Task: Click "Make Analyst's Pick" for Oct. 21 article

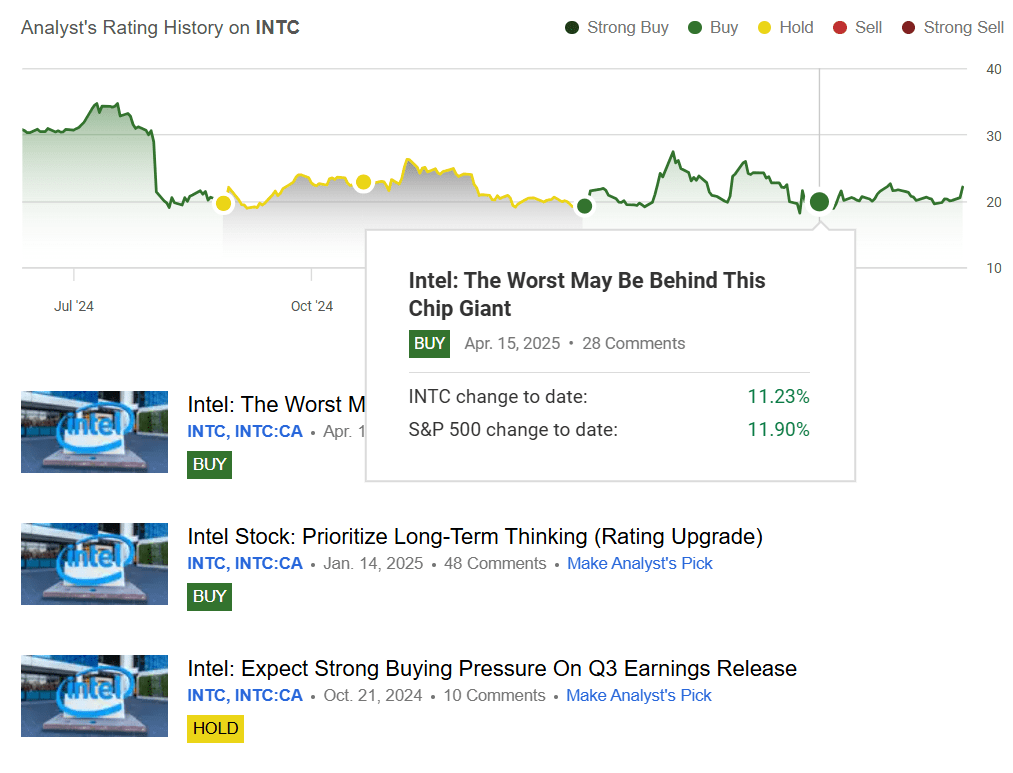Action: pos(638,695)
